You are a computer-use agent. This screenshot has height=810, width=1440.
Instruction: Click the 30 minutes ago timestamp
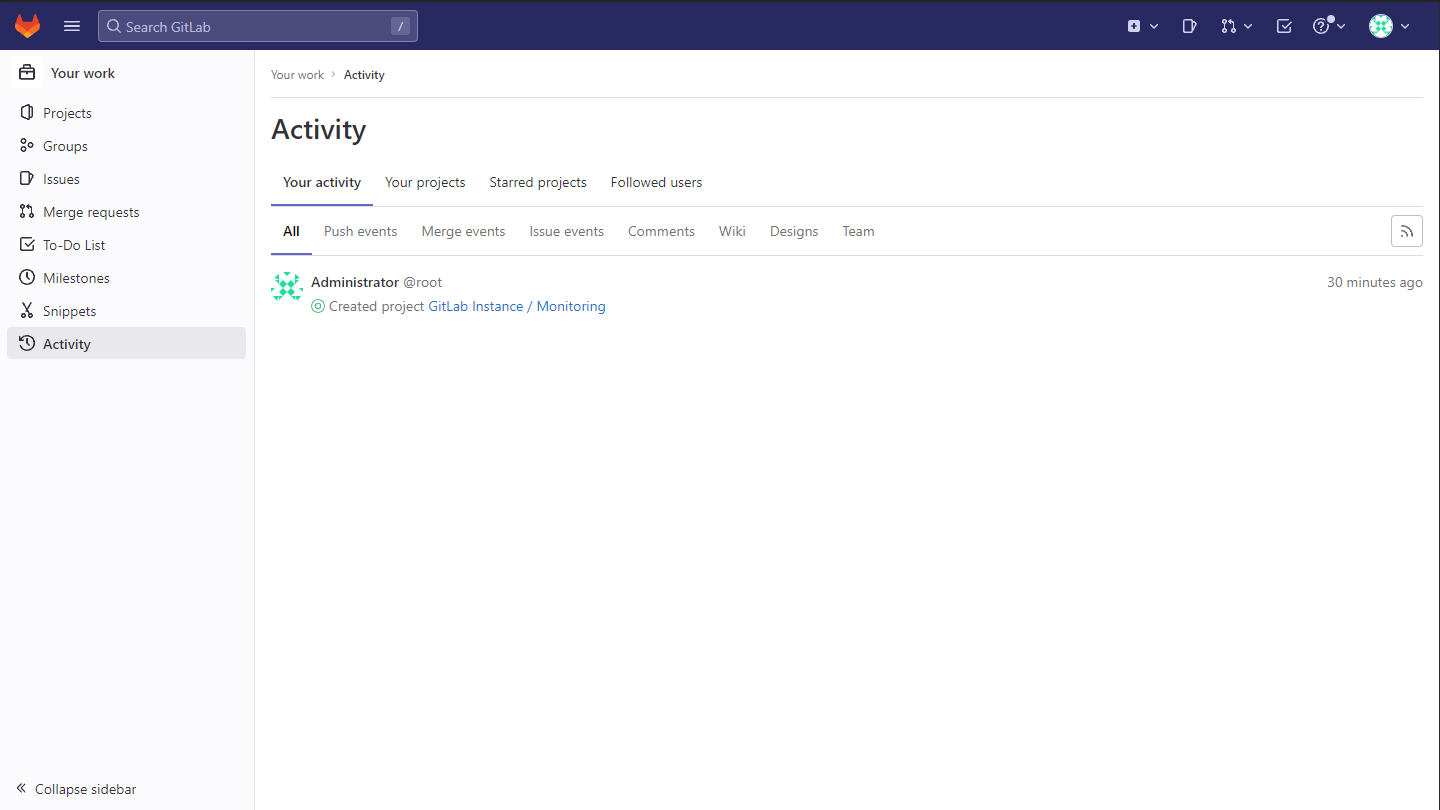point(1374,282)
